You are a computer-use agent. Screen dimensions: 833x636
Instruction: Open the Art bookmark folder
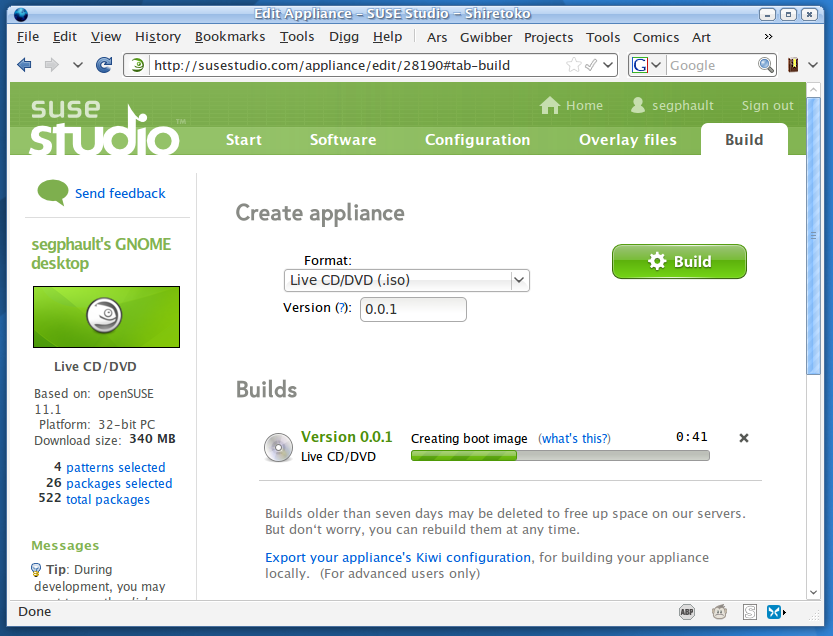click(x=701, y=37)
